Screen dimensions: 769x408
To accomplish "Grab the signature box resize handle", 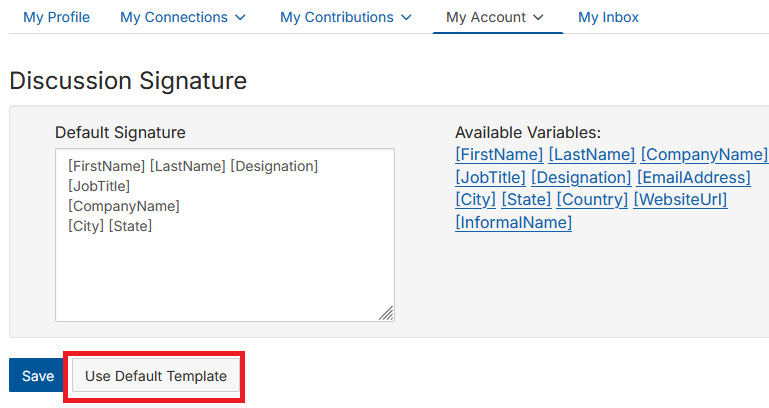I will coord(386,313).
